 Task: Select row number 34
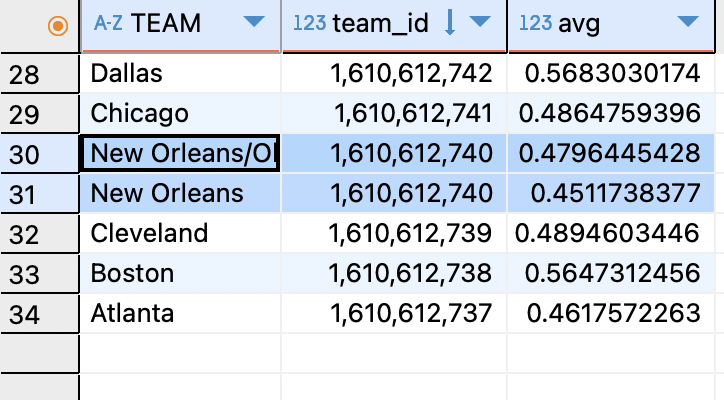tap(40, 314)
